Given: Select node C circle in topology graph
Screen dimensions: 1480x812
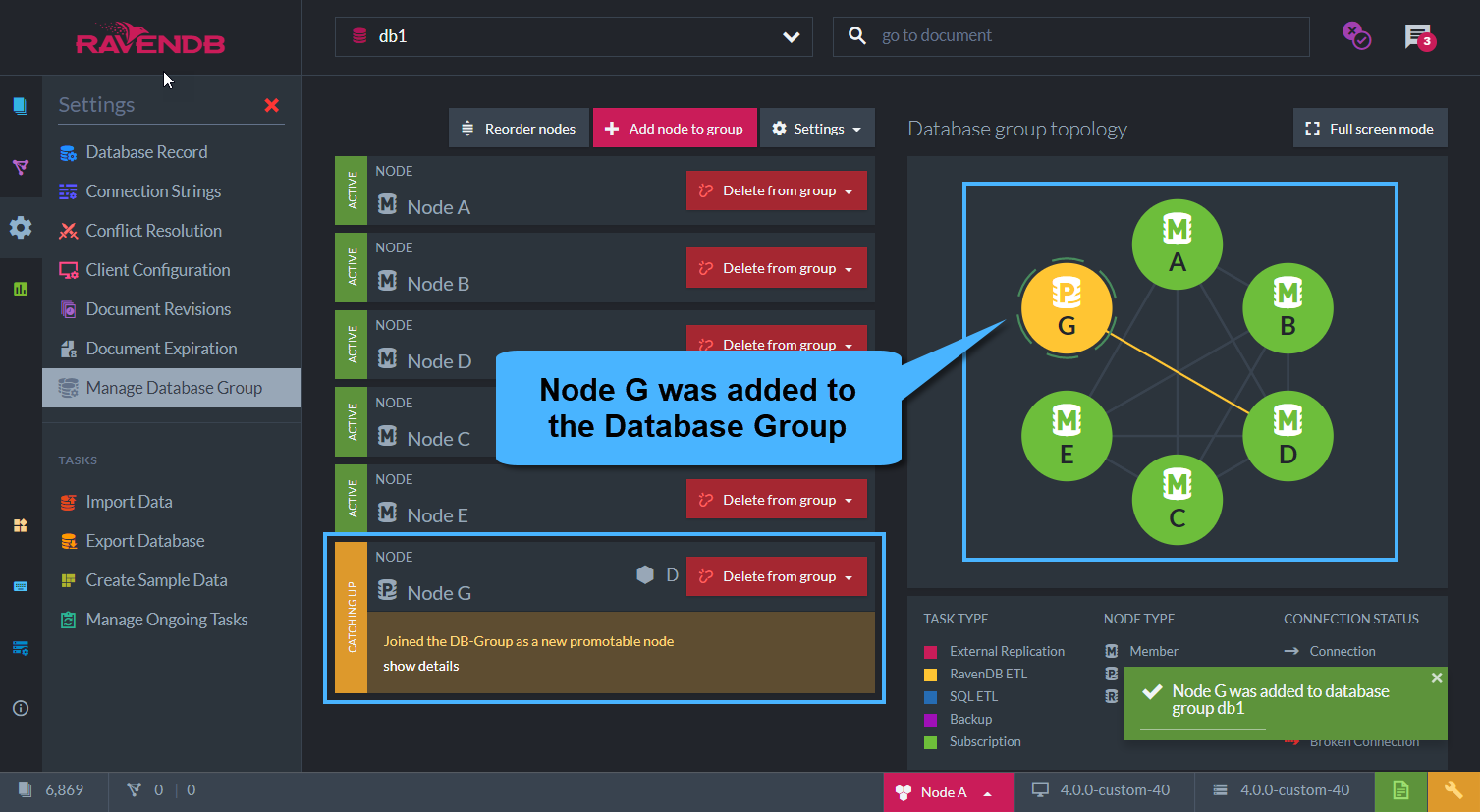Looking at the screenshot, I should [x=1178, y=500].
